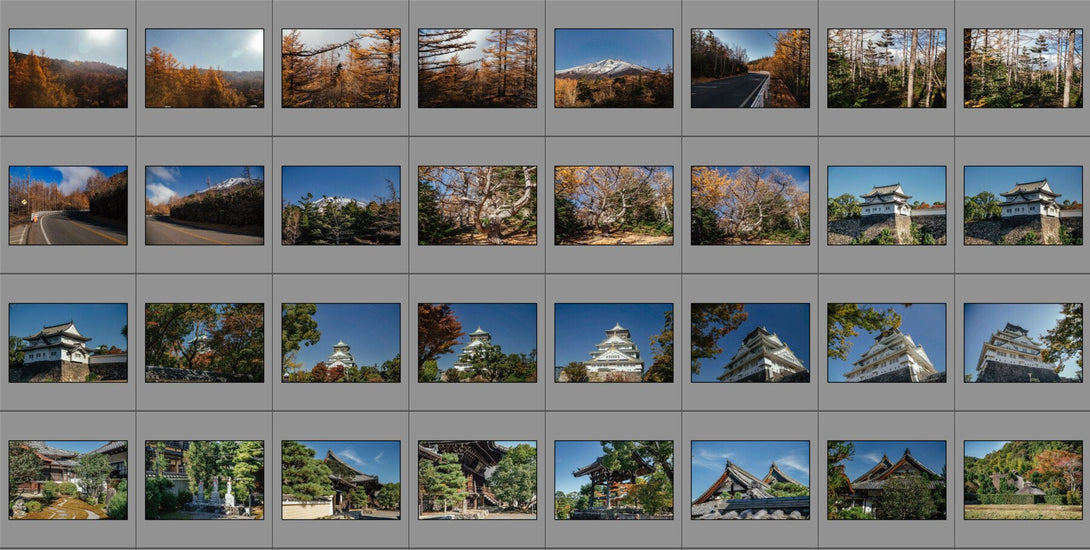Select the bell pavilion photo under tree branches

point(614,480)
